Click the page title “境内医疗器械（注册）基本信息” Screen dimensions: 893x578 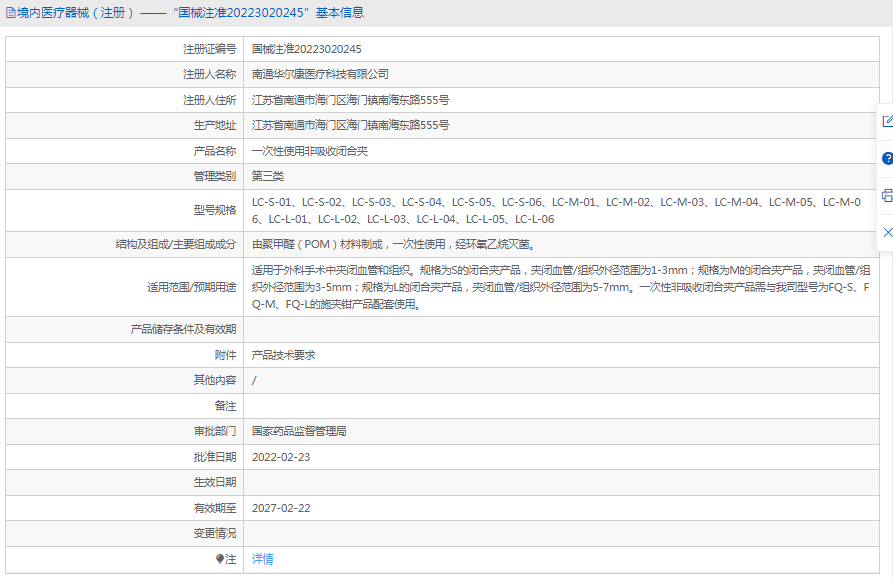[190, 13]
